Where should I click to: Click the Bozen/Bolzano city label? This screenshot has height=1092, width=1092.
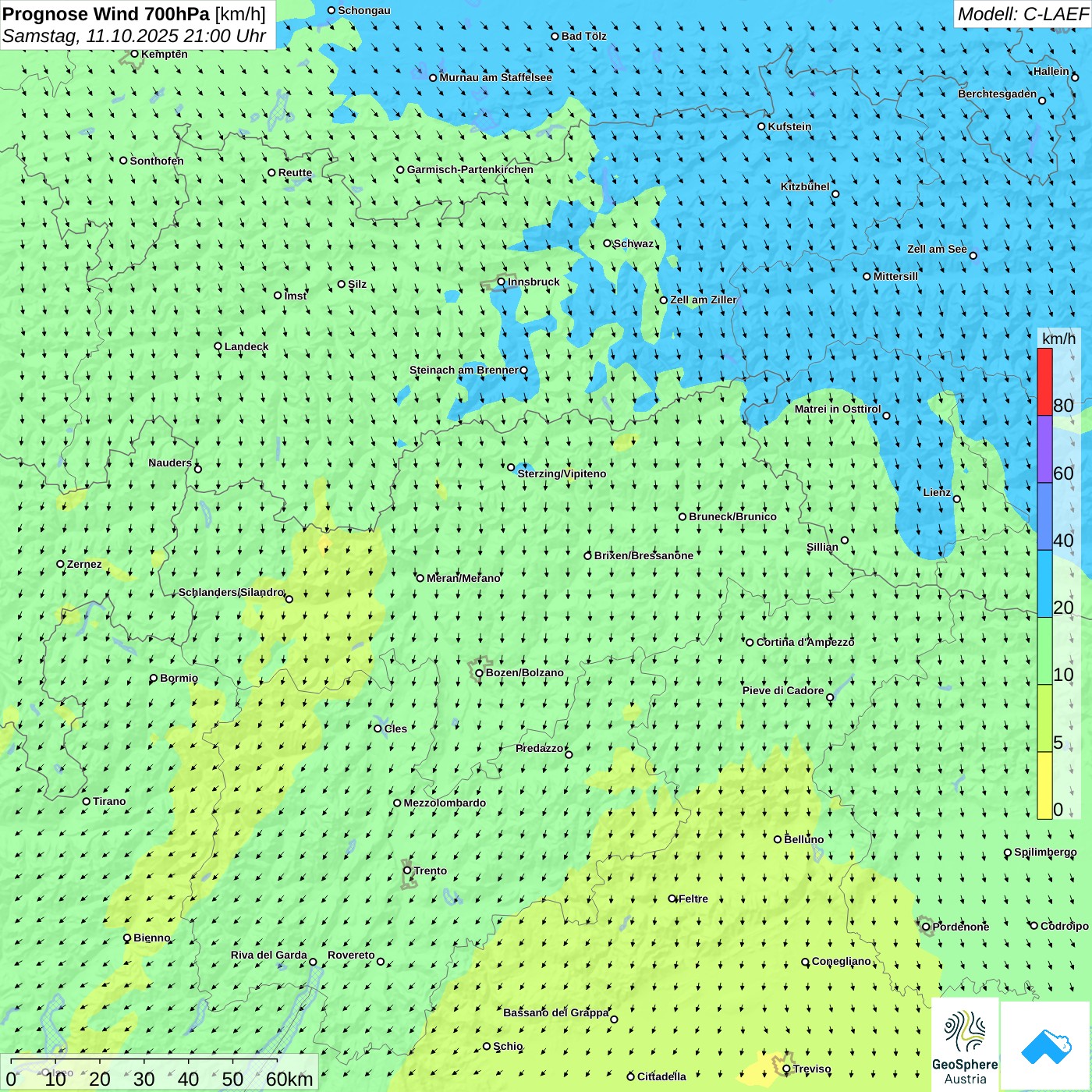pos(524,672)
